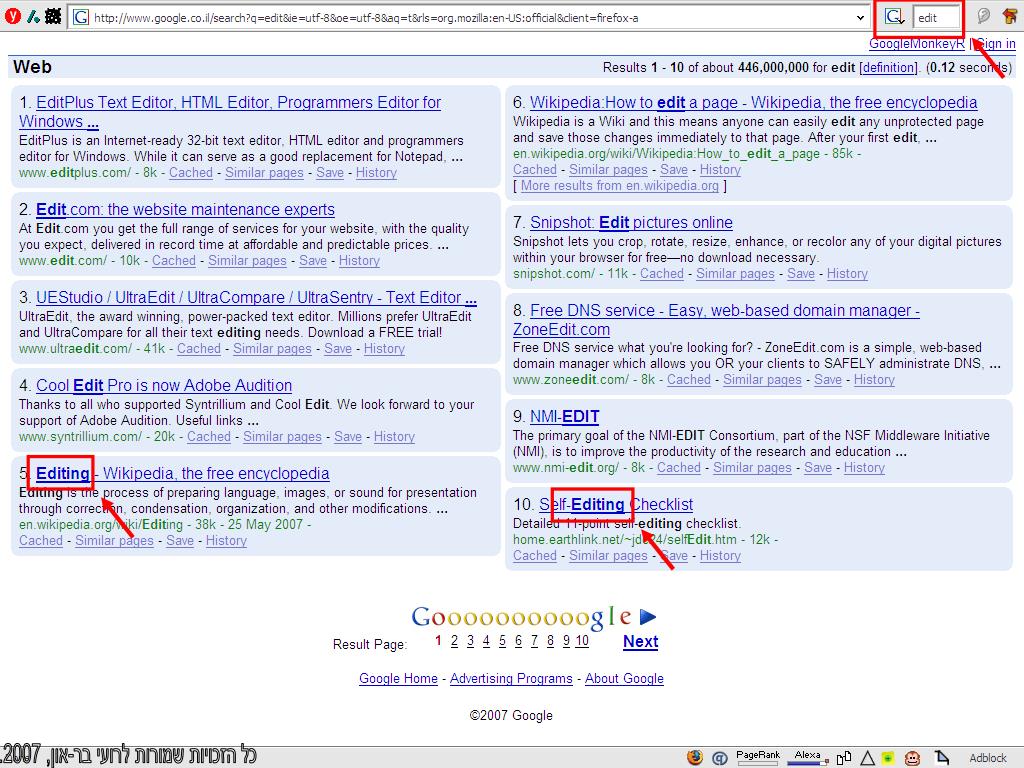Viewport: 1024px width, 768px height.
Task: Click the triangle icon in the status bar
Action: [867, 758]
